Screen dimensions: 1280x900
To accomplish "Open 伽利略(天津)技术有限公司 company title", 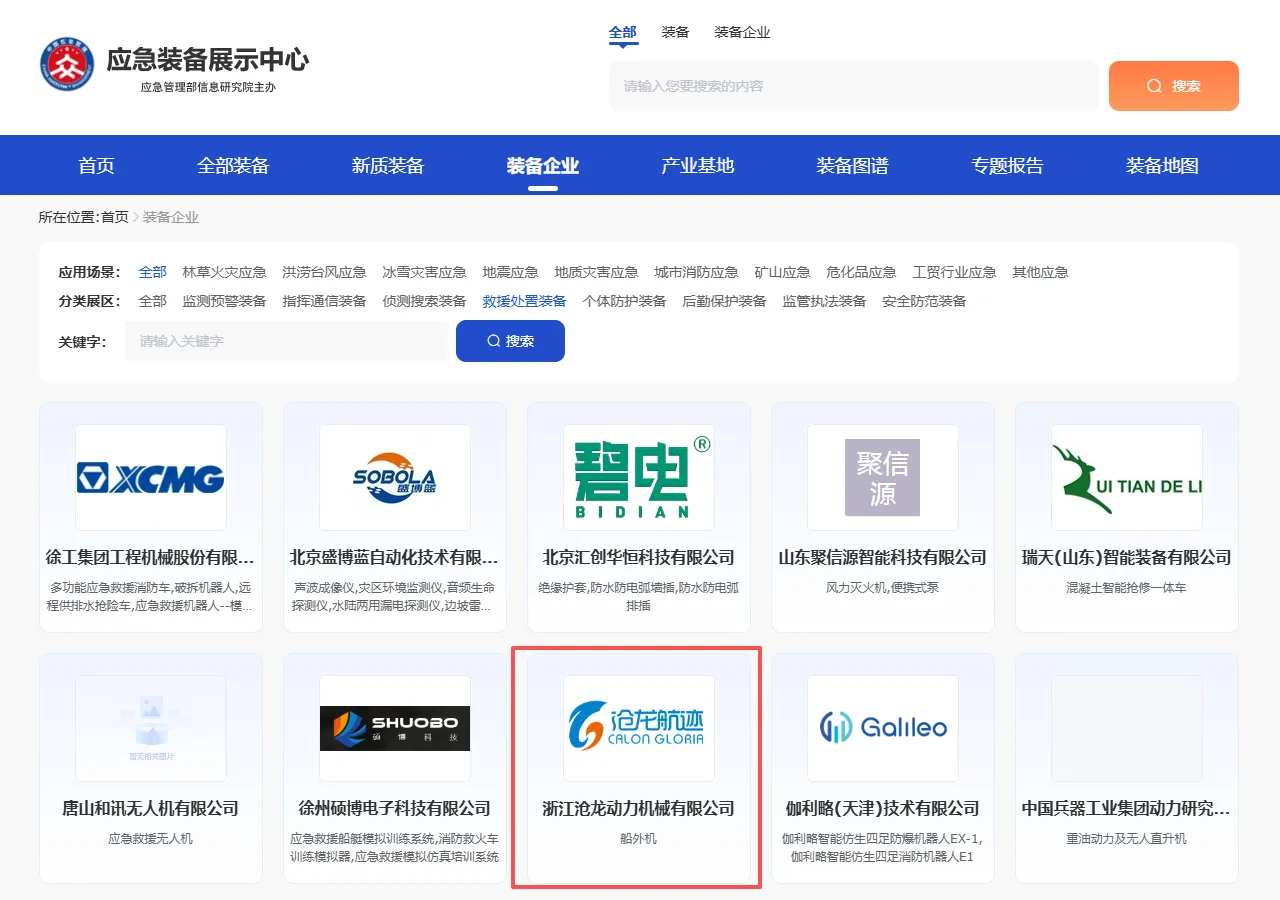I will click(x=883, y=808).
